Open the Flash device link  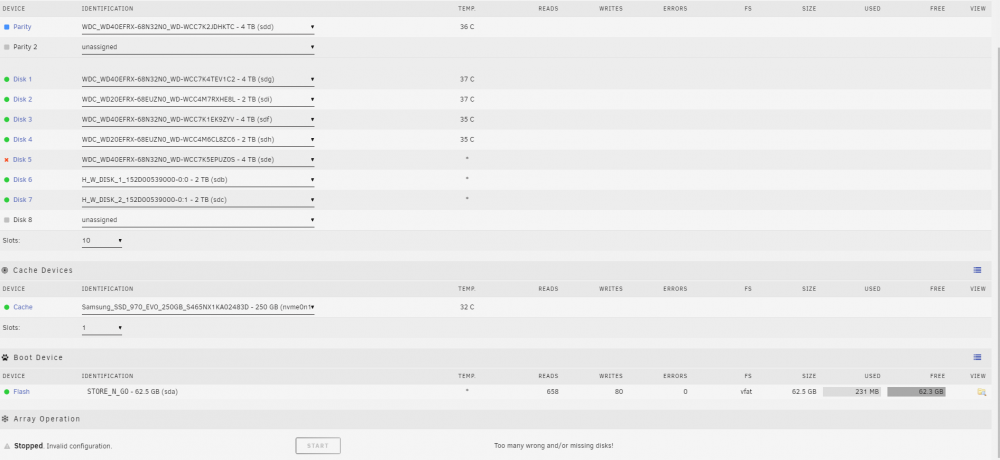(x=22, y=392)
